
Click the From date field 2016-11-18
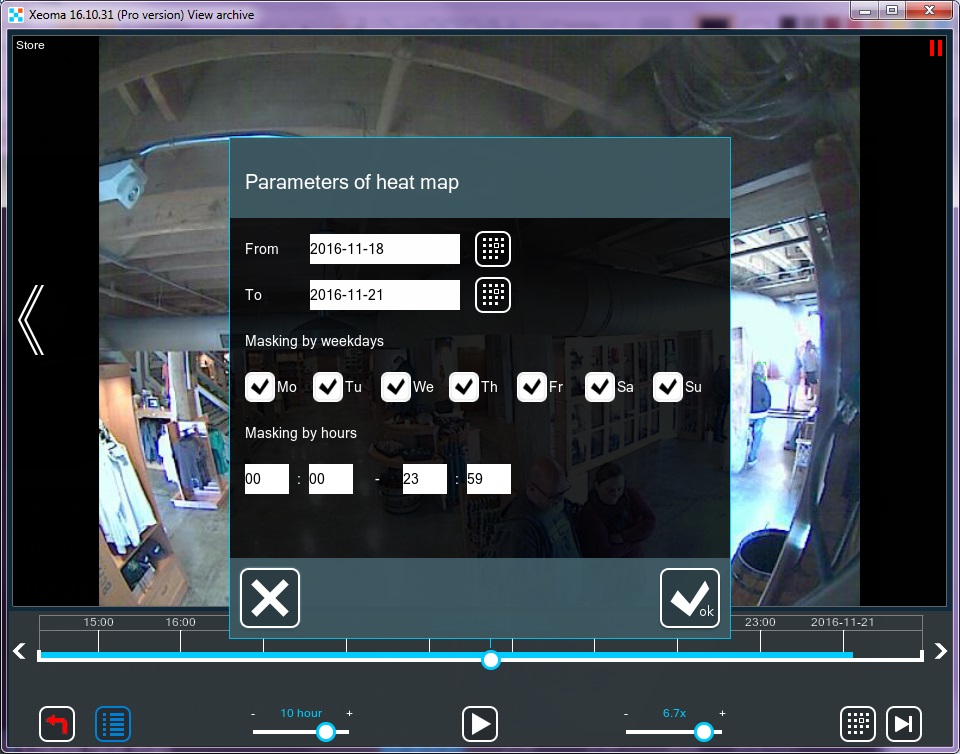pos(384,249)
